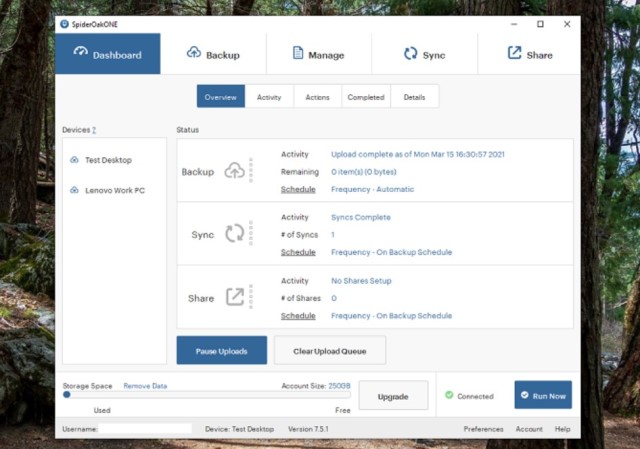Viewport: 640px width, 449px height.
Task: Select the Overview sub-tab
Action: (x=221, y=97)
